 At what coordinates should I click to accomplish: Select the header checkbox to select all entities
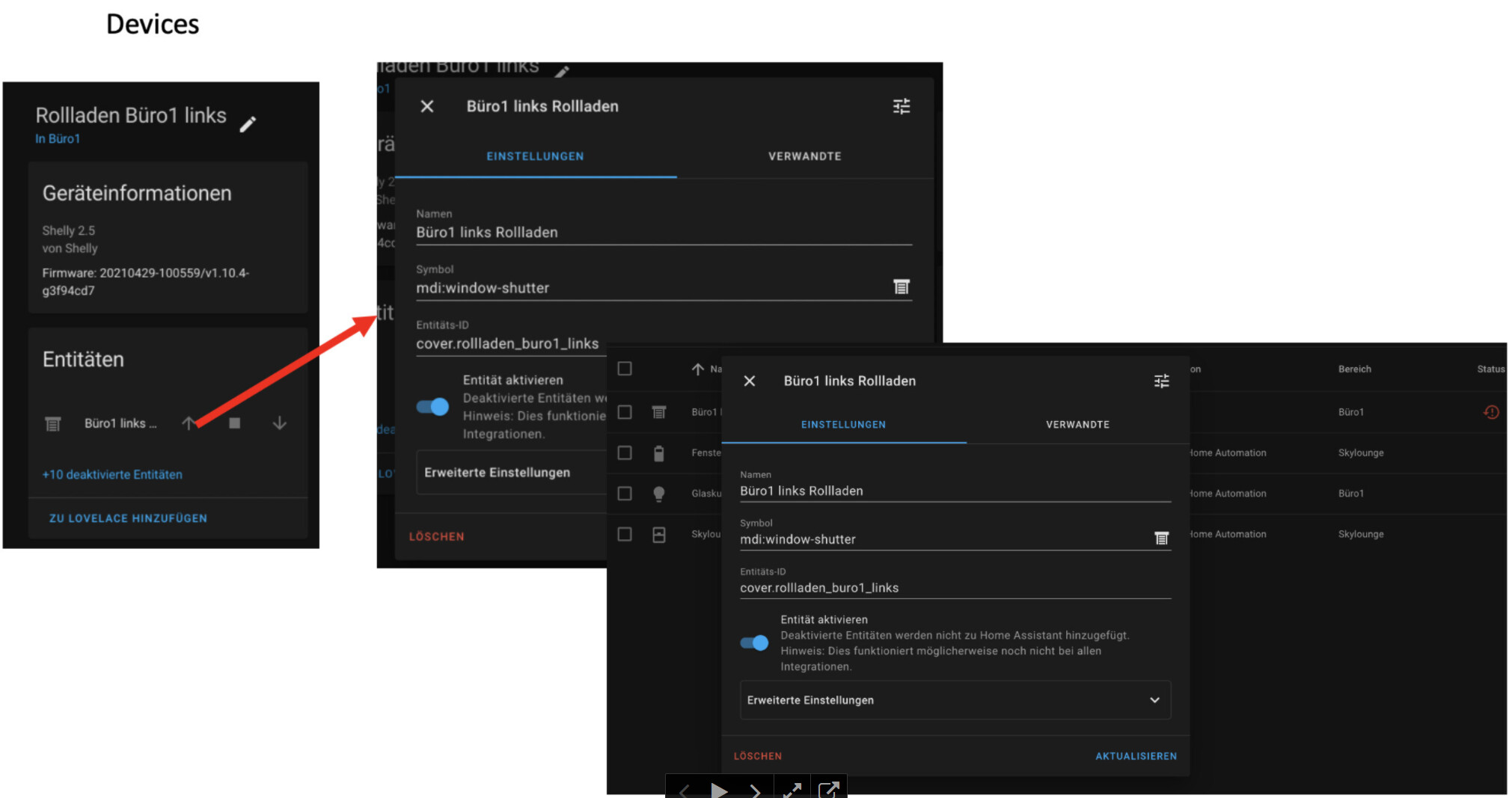[x=625, y=369]
